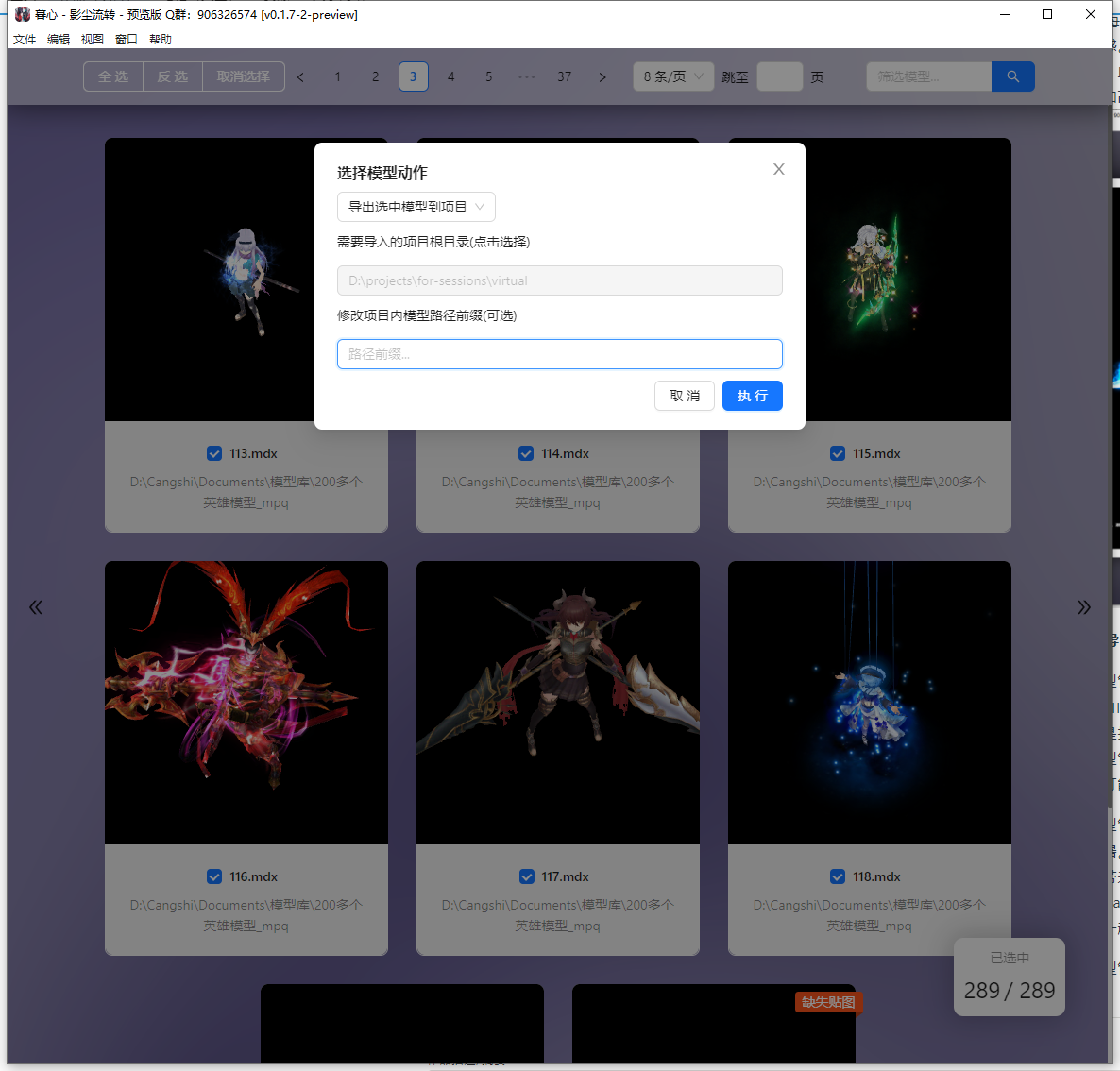The width and height of the screenshot is (1120, 1071).
Task: Click the app icon in title bar
Action: 23,14
